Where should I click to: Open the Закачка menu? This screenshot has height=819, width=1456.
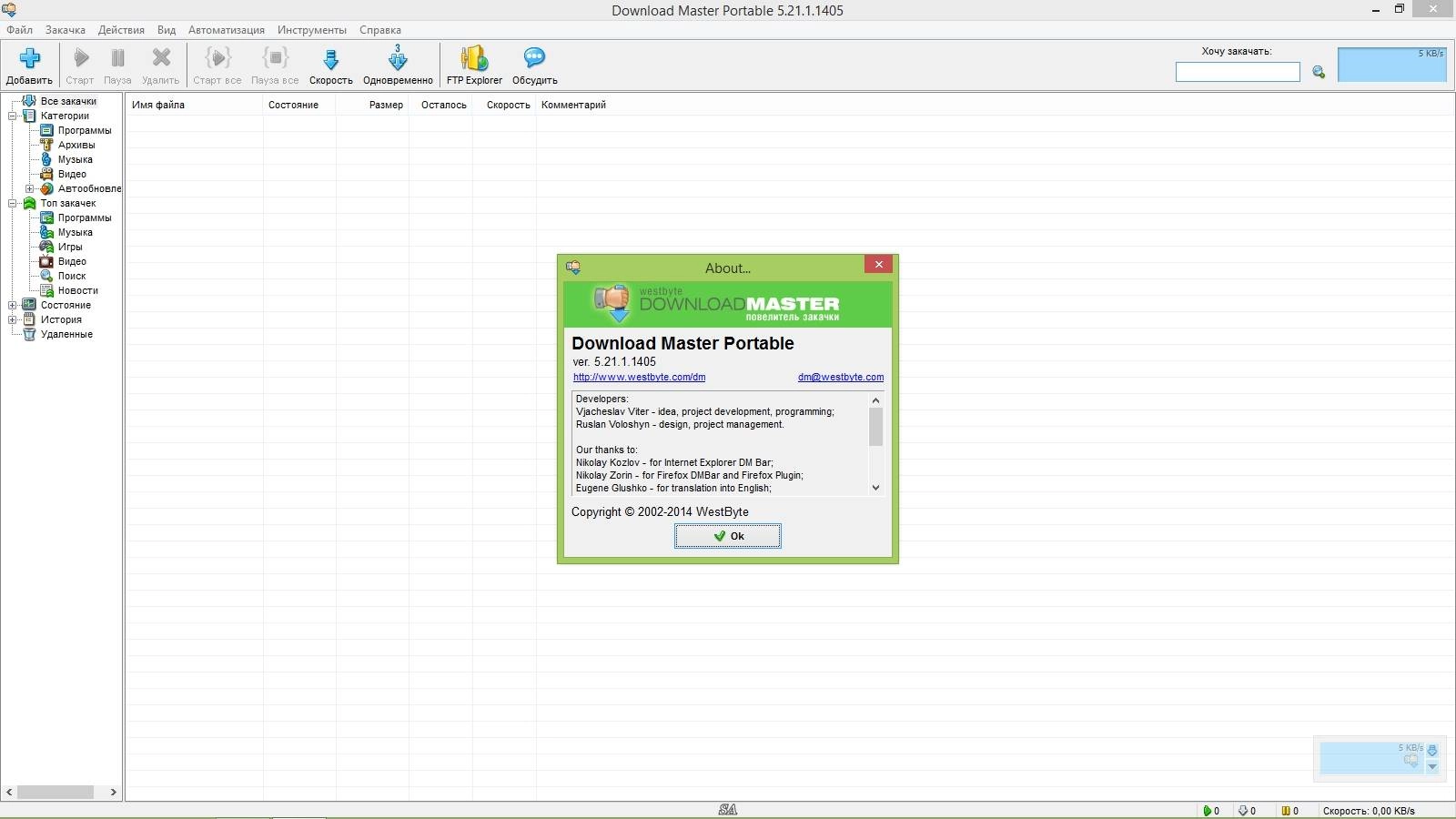(66, 30)
